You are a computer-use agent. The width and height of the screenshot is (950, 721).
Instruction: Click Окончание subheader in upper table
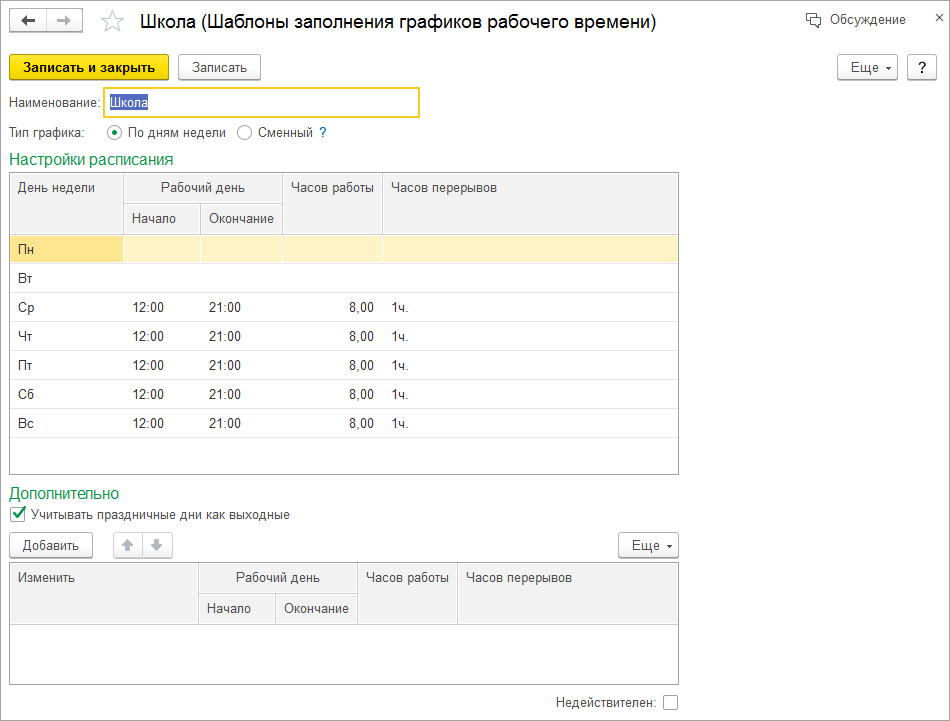pos(241,219)
